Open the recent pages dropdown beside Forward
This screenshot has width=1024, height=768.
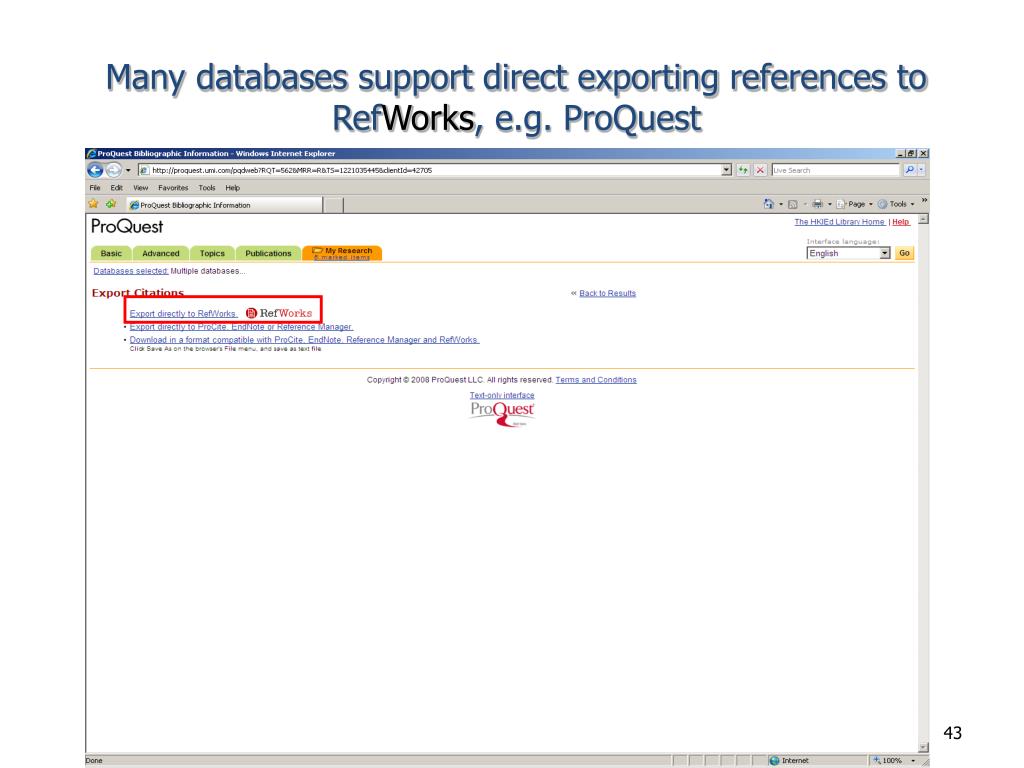coord(128,170)
